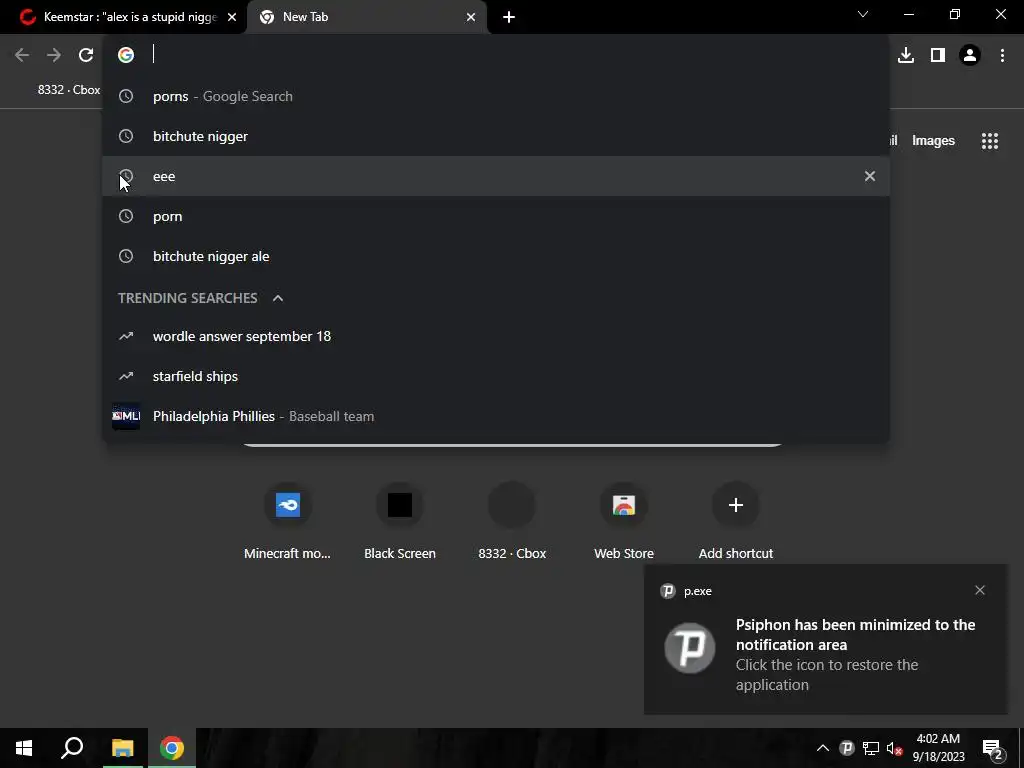
Task: Open the Chrome three-dot menu
Action: 1002,55
